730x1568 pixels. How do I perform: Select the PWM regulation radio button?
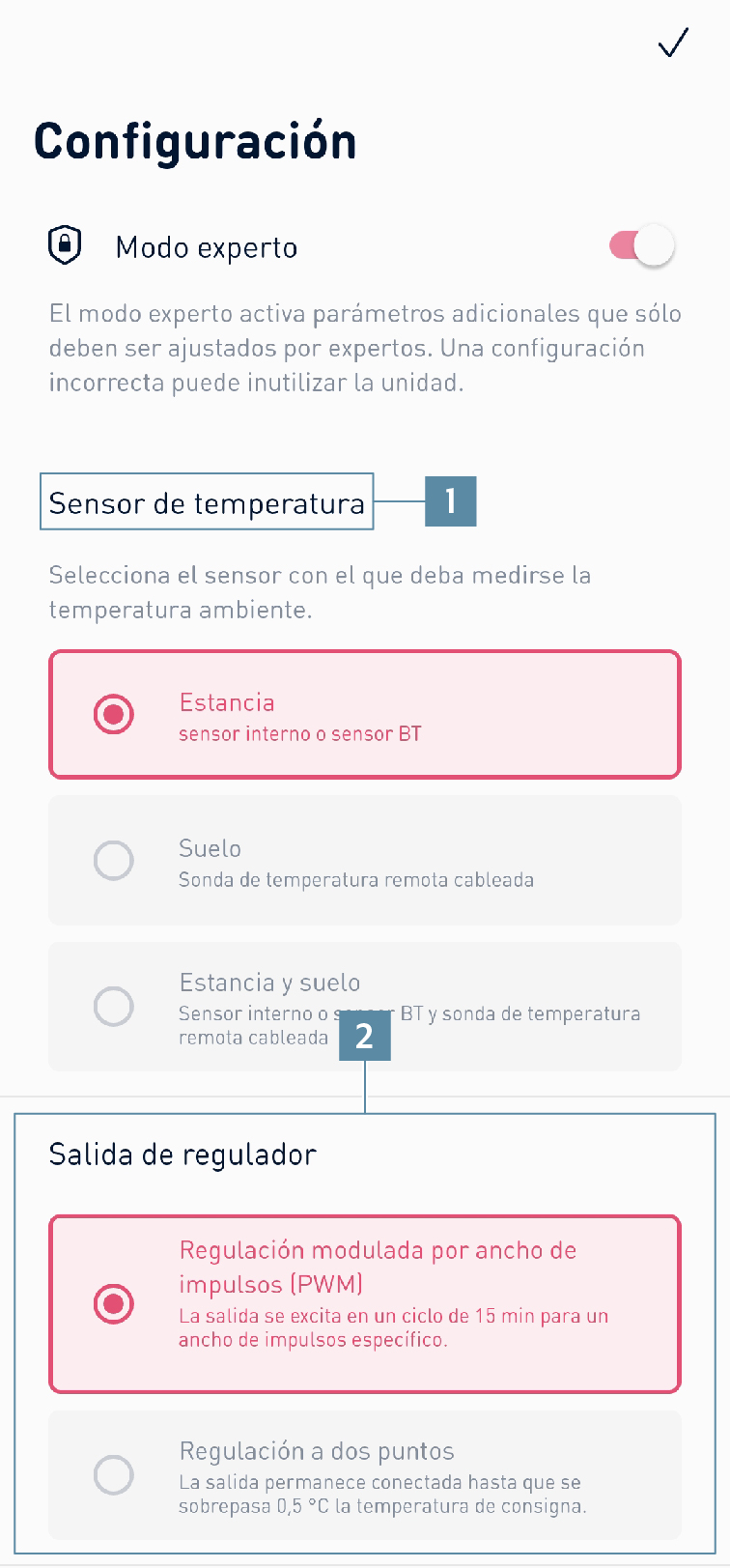114,1304
